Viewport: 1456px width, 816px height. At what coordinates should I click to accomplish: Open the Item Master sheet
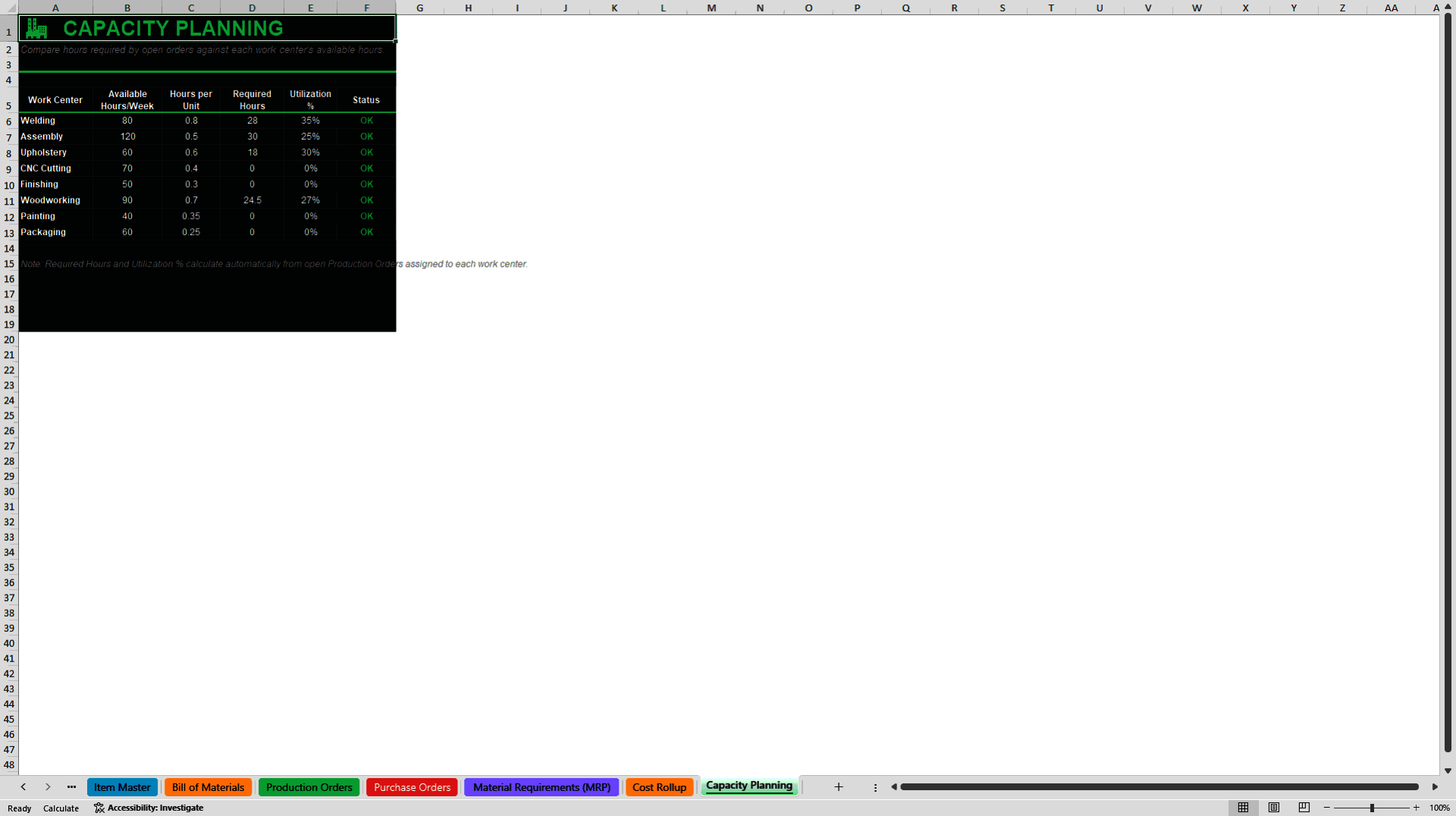tap(122, 787)
